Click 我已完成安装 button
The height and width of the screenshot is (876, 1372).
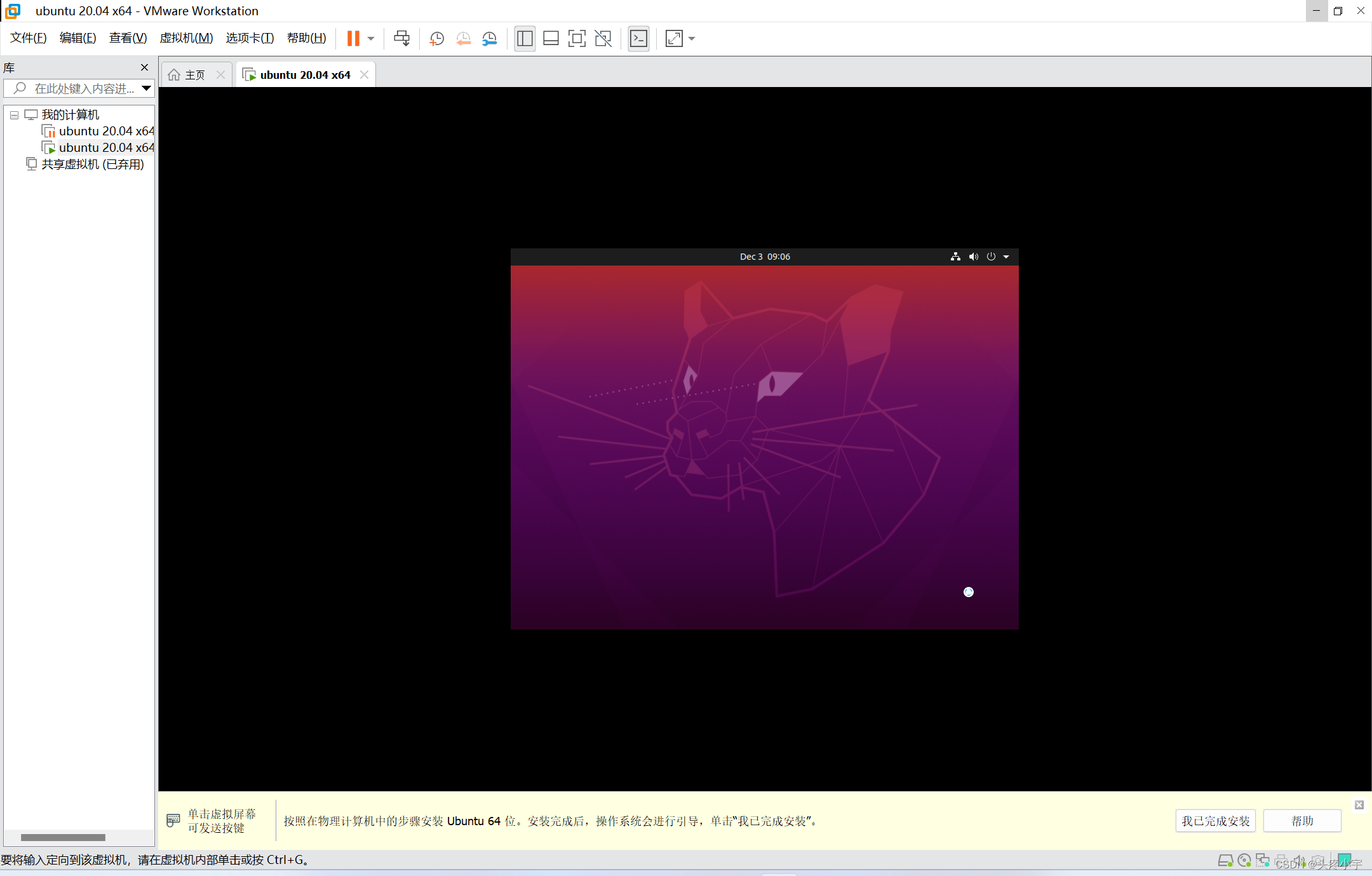[x=1215, y=821]
